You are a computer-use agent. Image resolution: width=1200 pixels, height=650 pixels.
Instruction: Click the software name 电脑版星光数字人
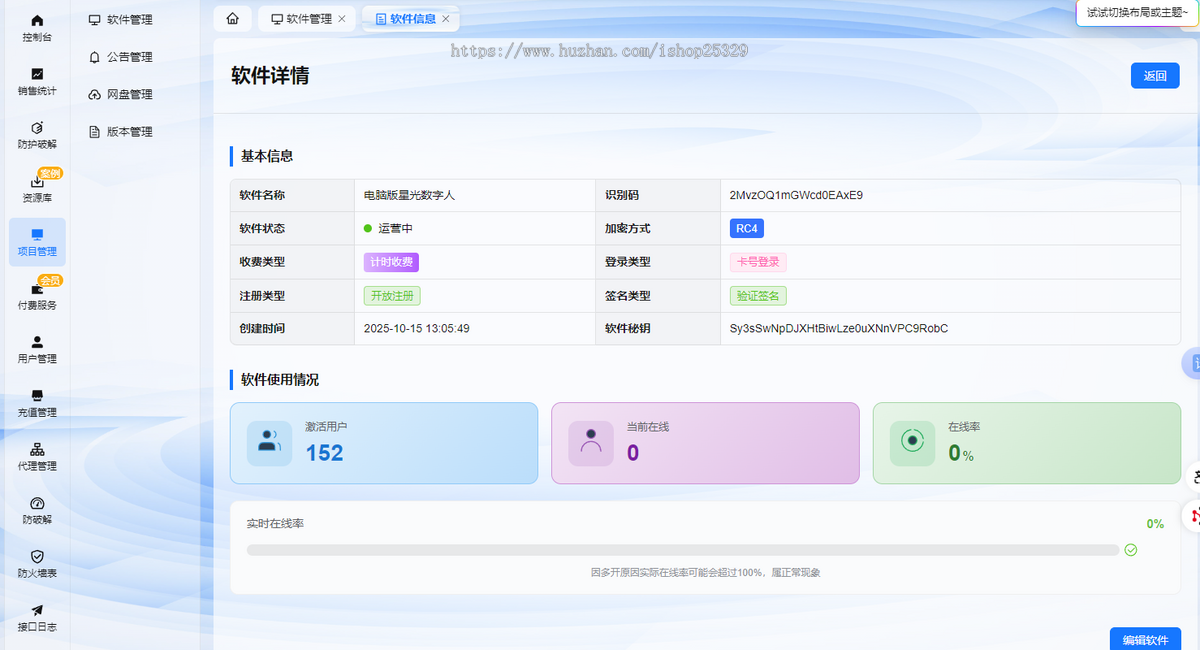point(409,195)
